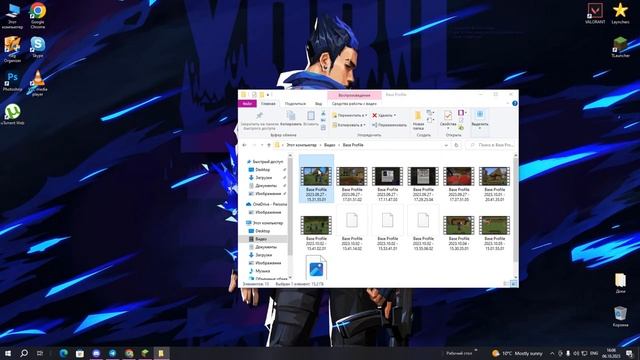The height and width of the screenshot is (360, 640).
Task: Open Копировать в dropdown in ribbon
Action: [349, 125]
